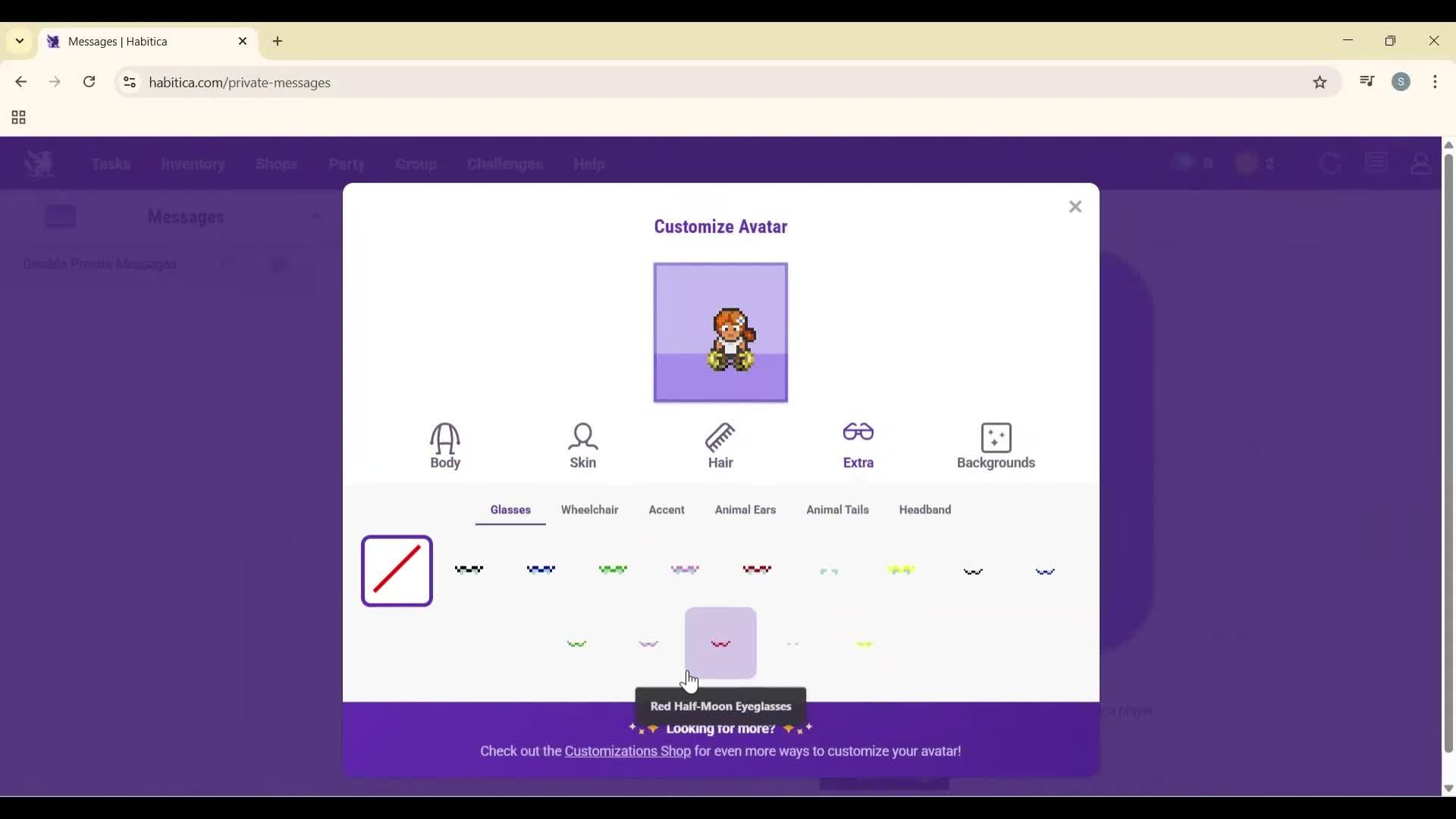Open the Backgrounds customization section

[996, 446]
